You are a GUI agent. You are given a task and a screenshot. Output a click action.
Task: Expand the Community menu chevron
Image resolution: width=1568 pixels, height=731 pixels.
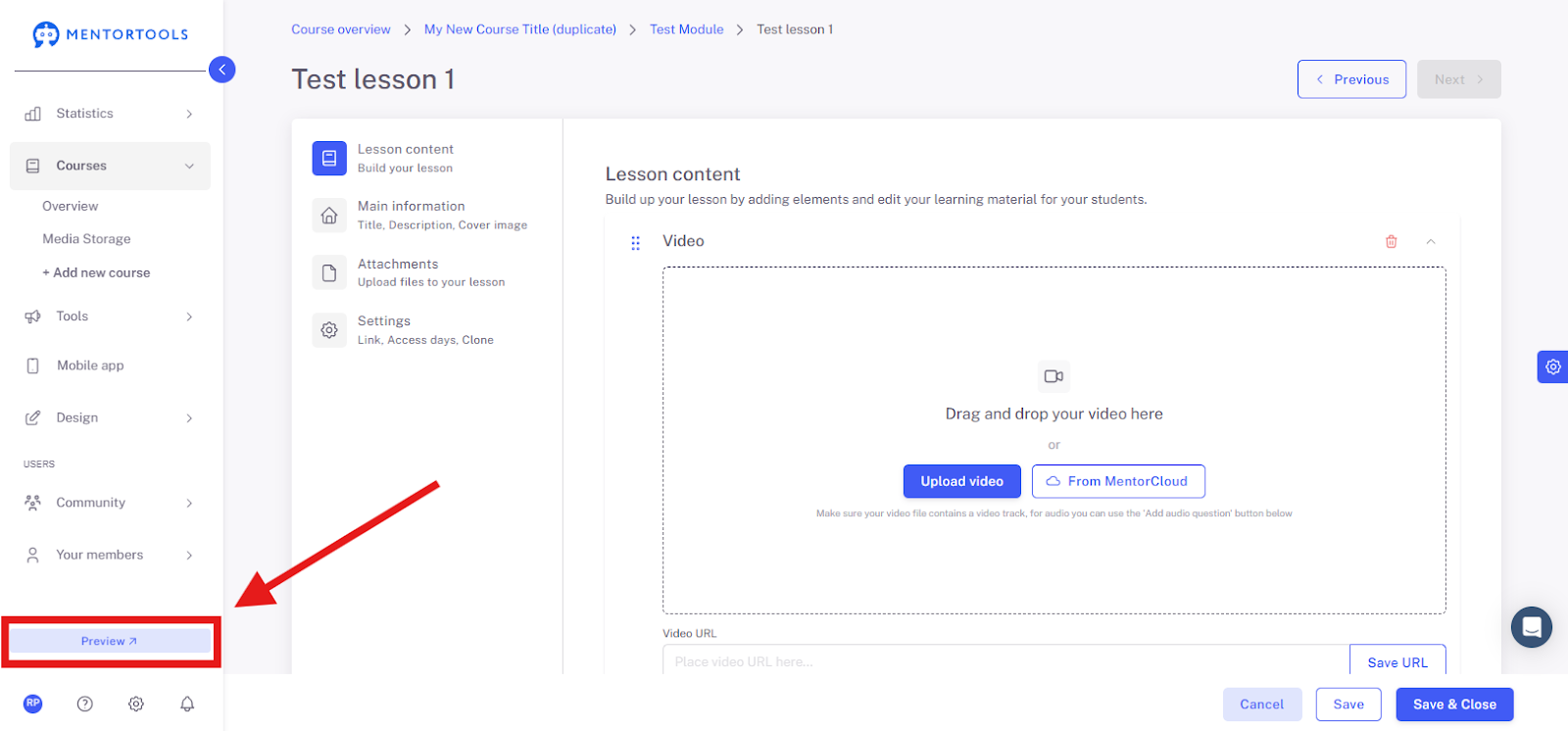tap(189, 503)
